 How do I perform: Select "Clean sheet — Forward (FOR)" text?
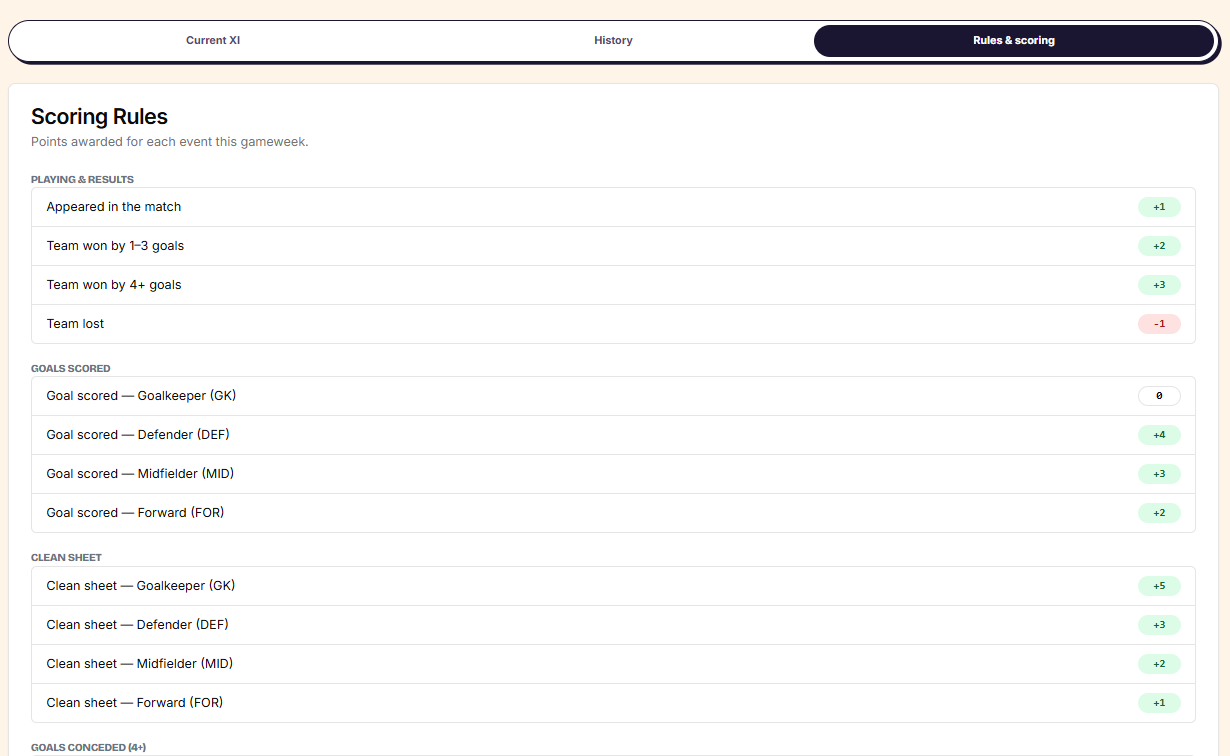pos(135,703)
